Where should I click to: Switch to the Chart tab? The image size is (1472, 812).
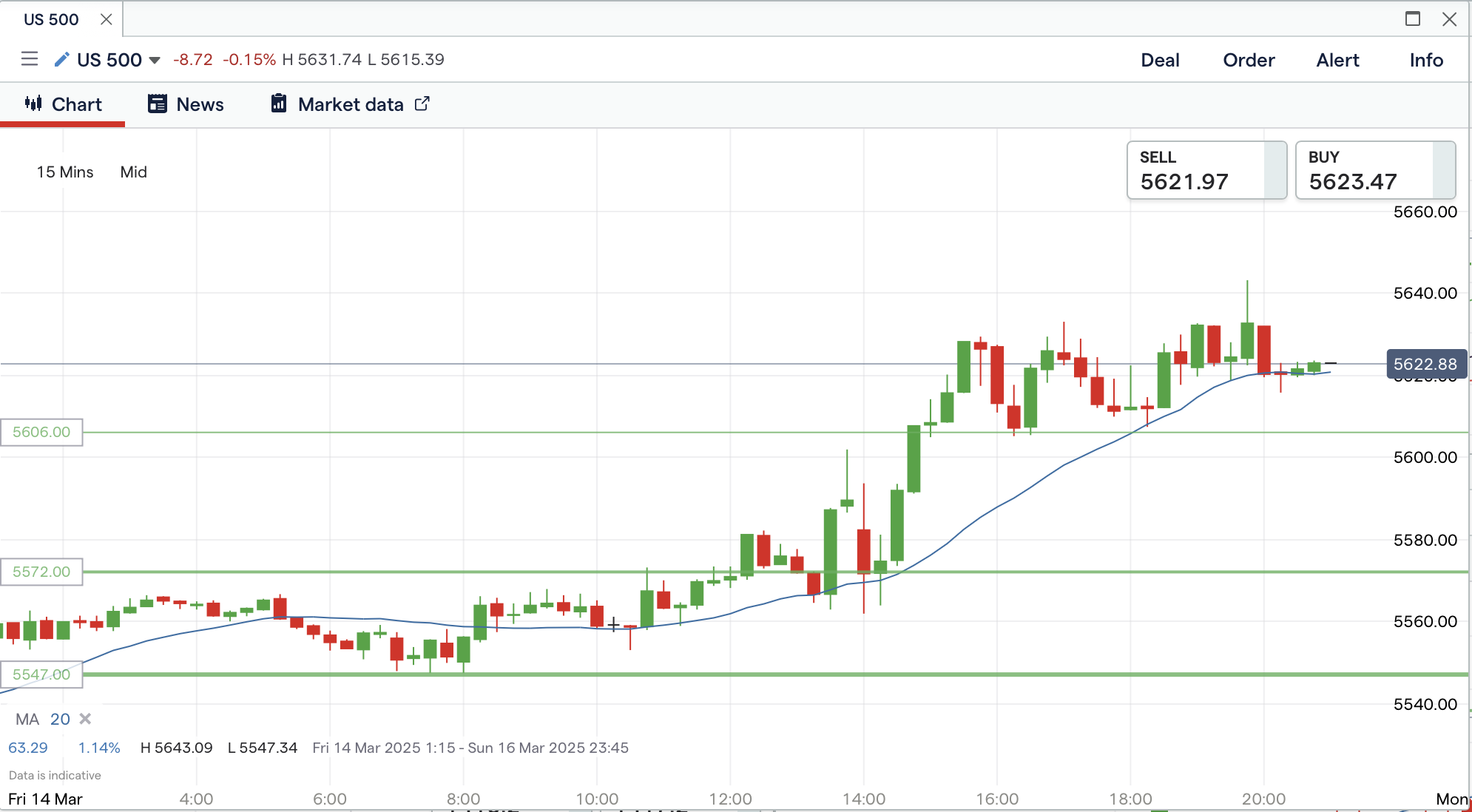[x=63, y=104]
